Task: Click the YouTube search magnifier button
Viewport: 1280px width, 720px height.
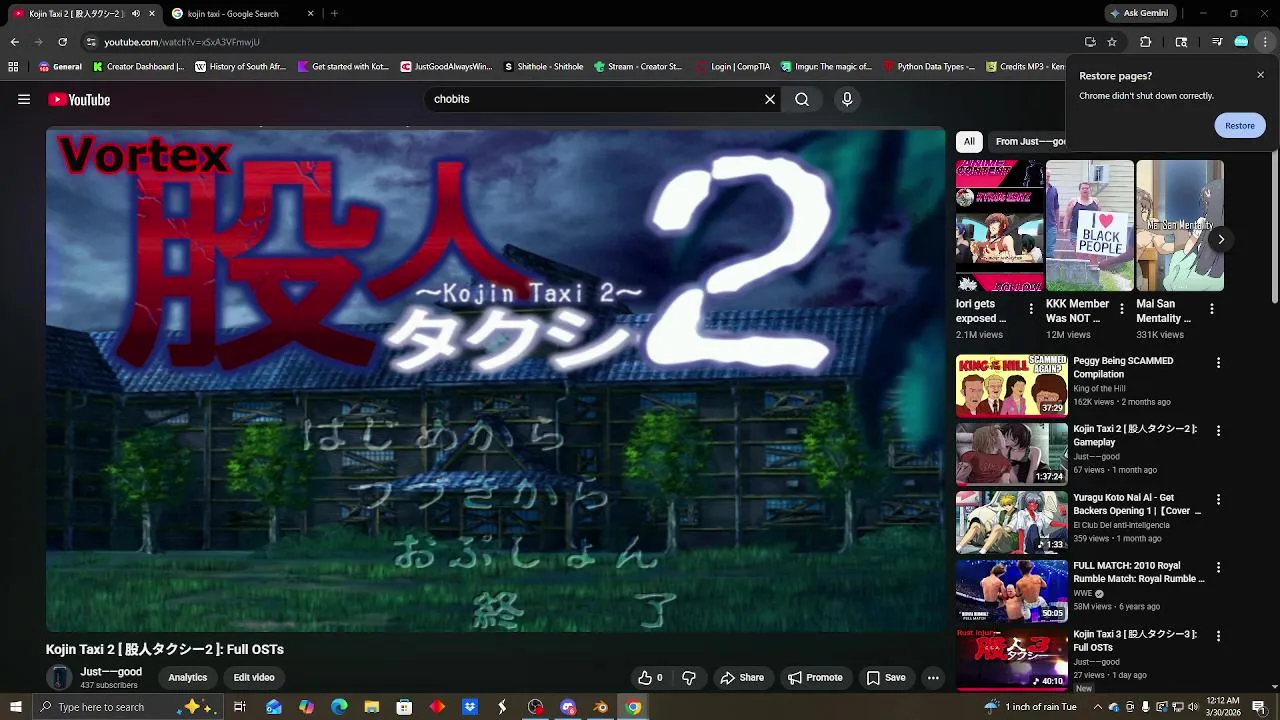Action: coord(802,99)
